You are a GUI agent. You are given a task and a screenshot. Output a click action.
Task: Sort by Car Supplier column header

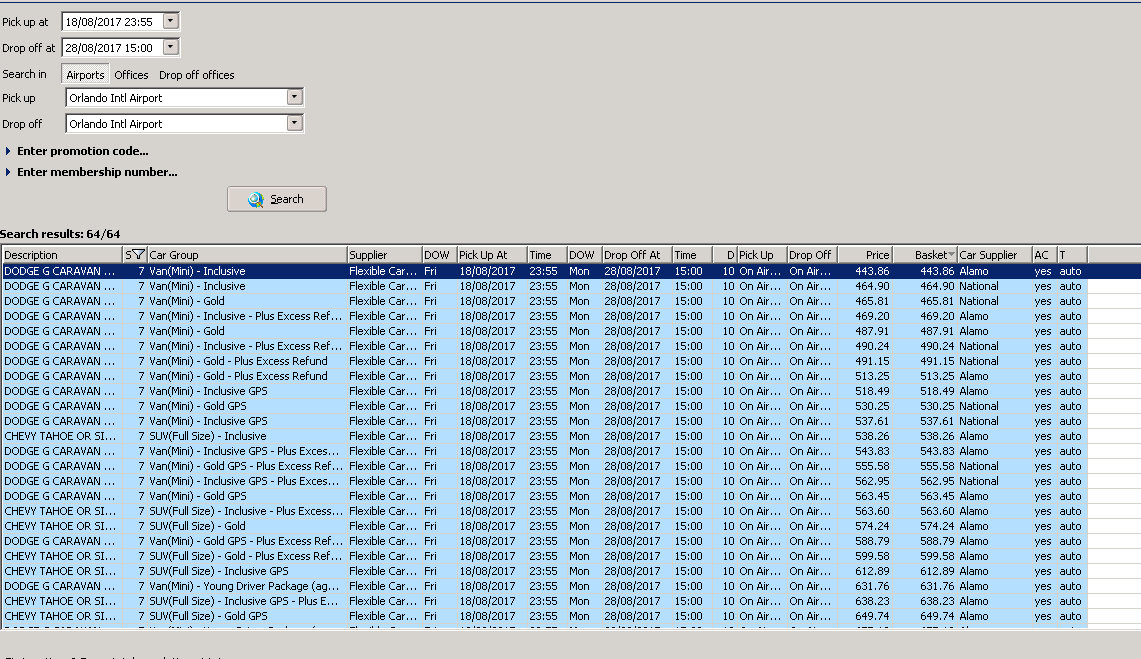[x=994, y=255]
